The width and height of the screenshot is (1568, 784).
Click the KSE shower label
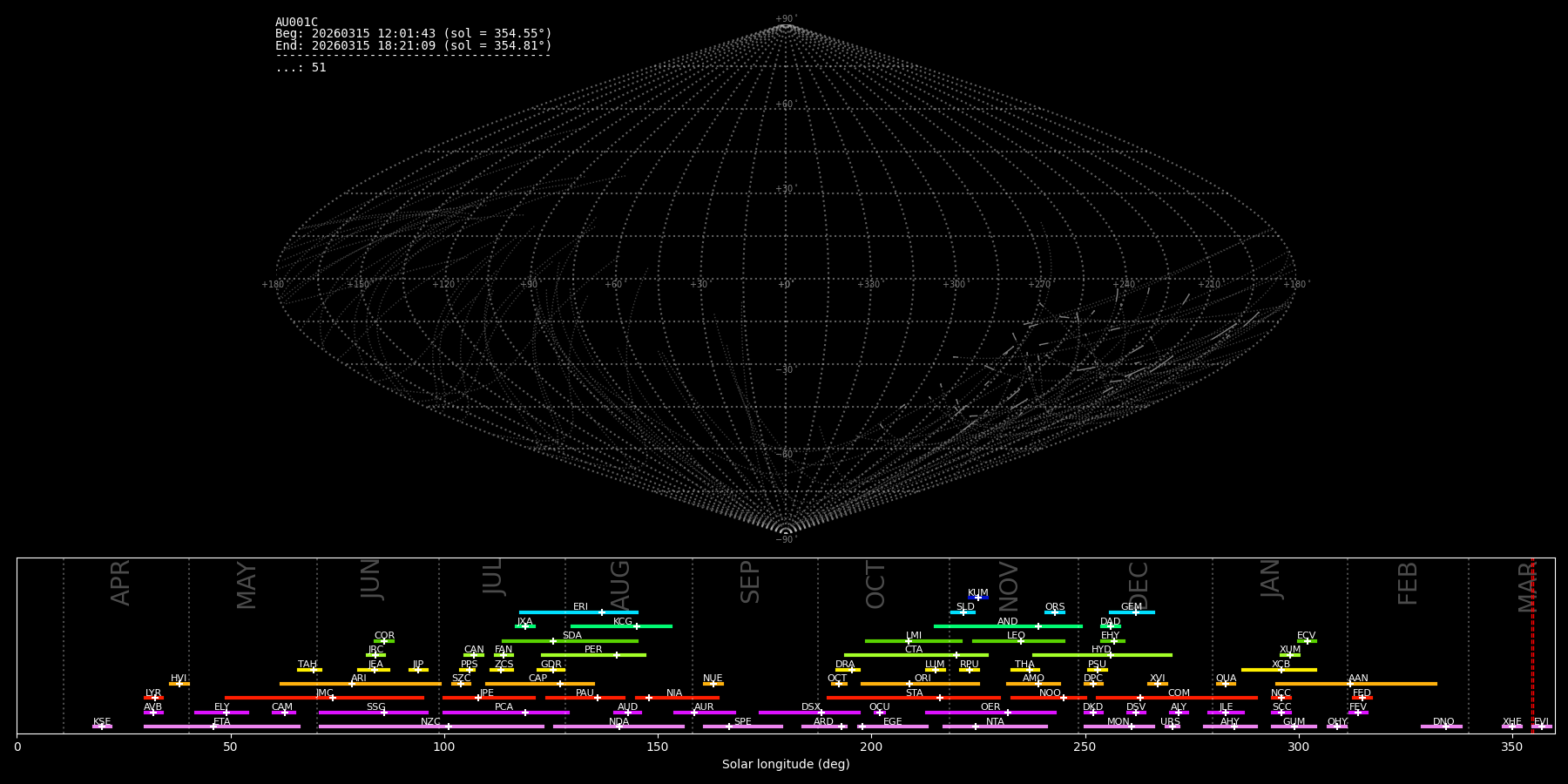[102, 722]
